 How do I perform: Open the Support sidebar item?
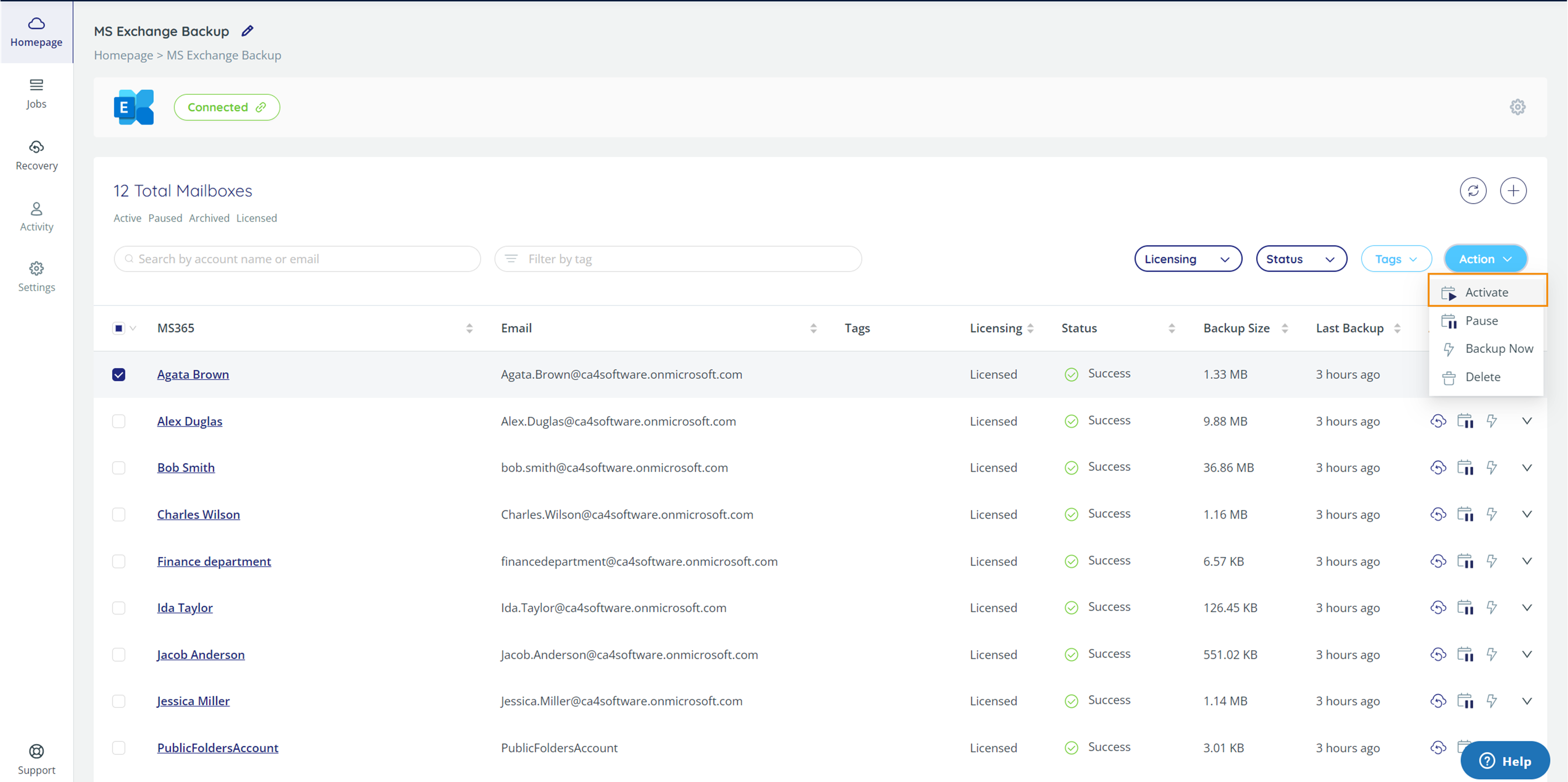click(x=37, y=759)
